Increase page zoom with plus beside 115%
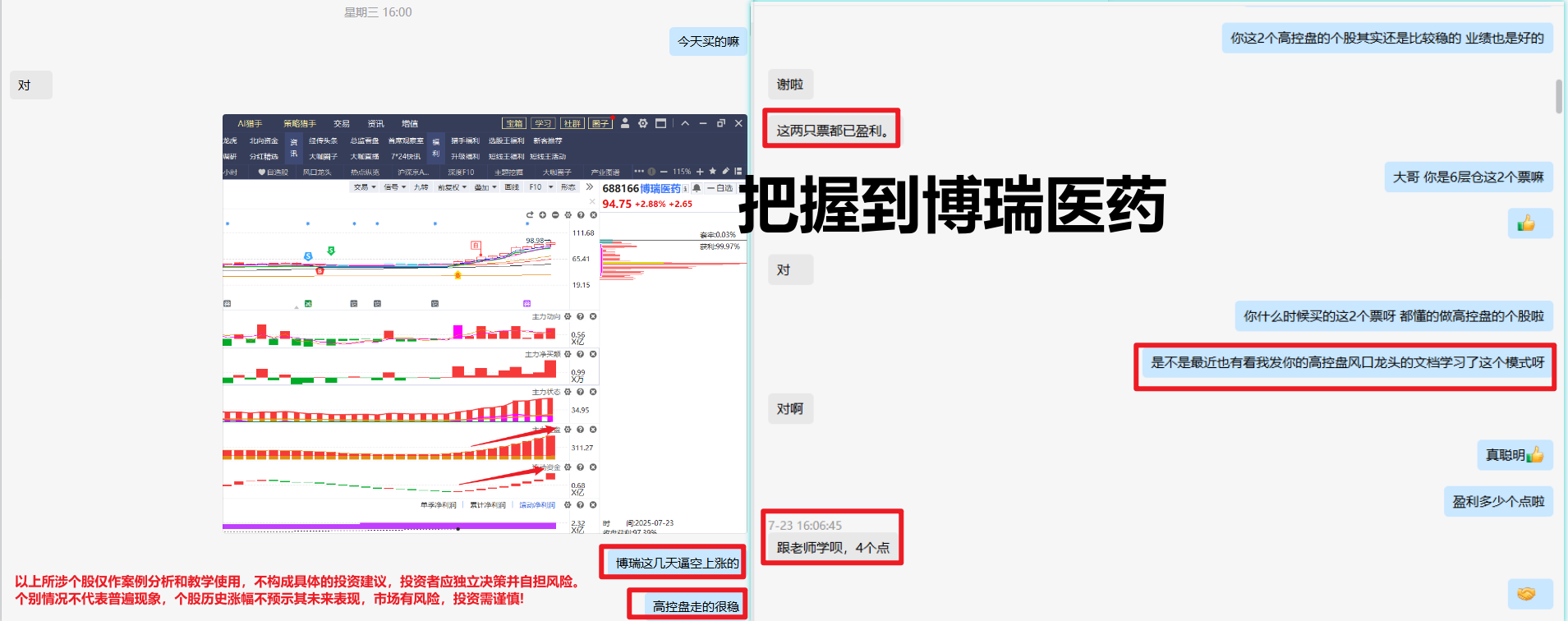Image resolution: width=1568 pixels, height=621 pixels. click(x=700, y=172)
